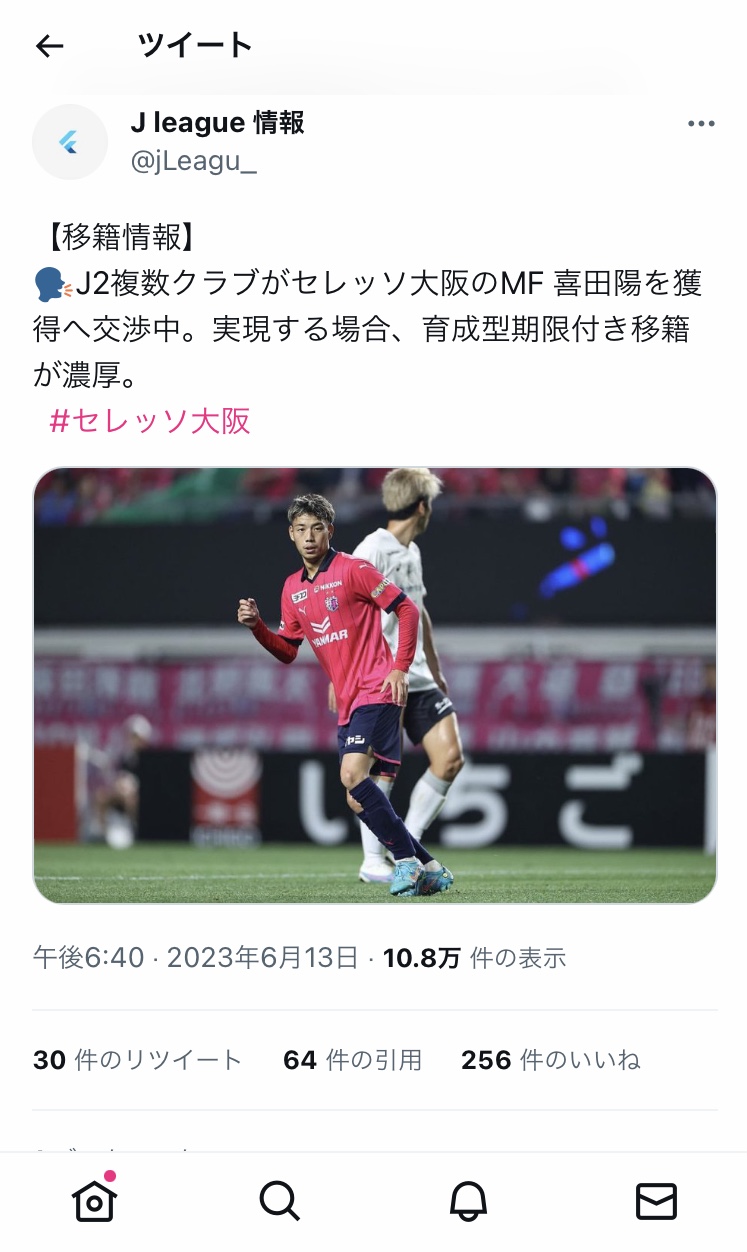Screen dimensions: 747x1252
Task: View the 64 件の引用 list
Action: coord(352,1060)
